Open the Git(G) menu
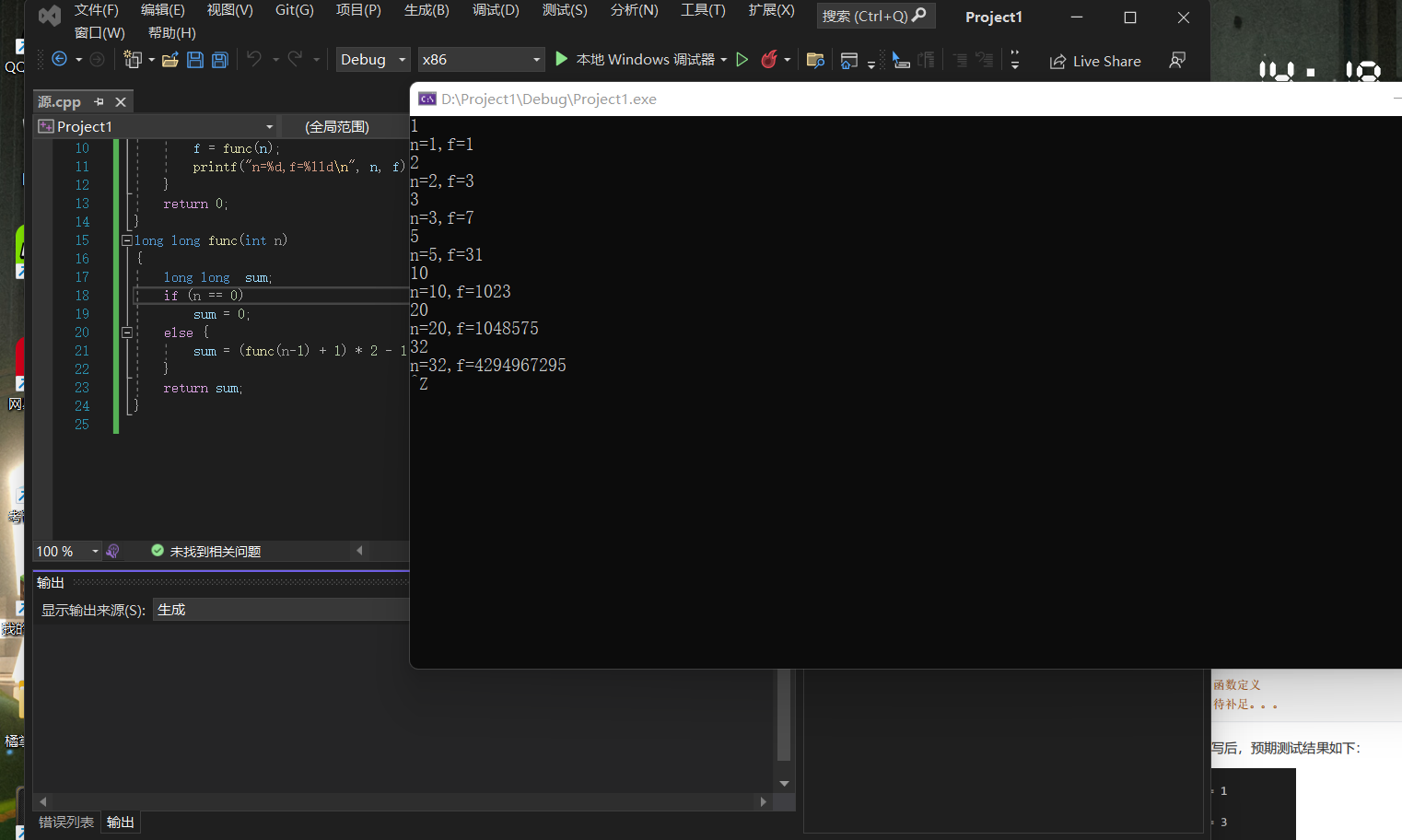 295,10
